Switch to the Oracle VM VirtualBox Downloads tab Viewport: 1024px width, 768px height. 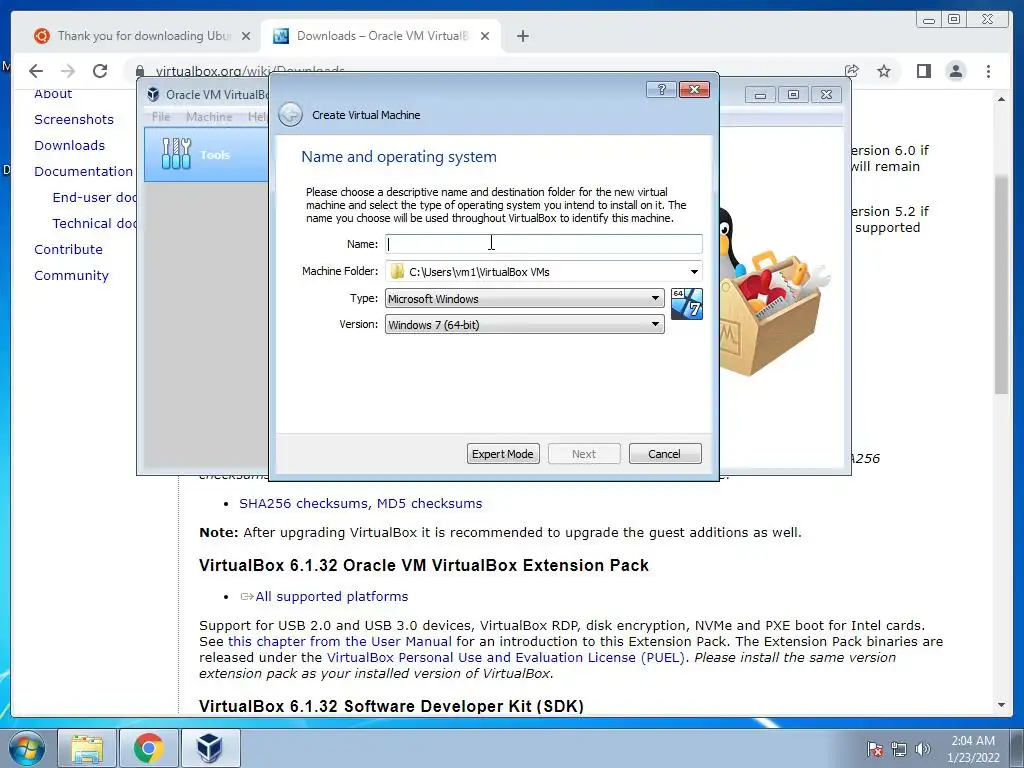point(381,36)
